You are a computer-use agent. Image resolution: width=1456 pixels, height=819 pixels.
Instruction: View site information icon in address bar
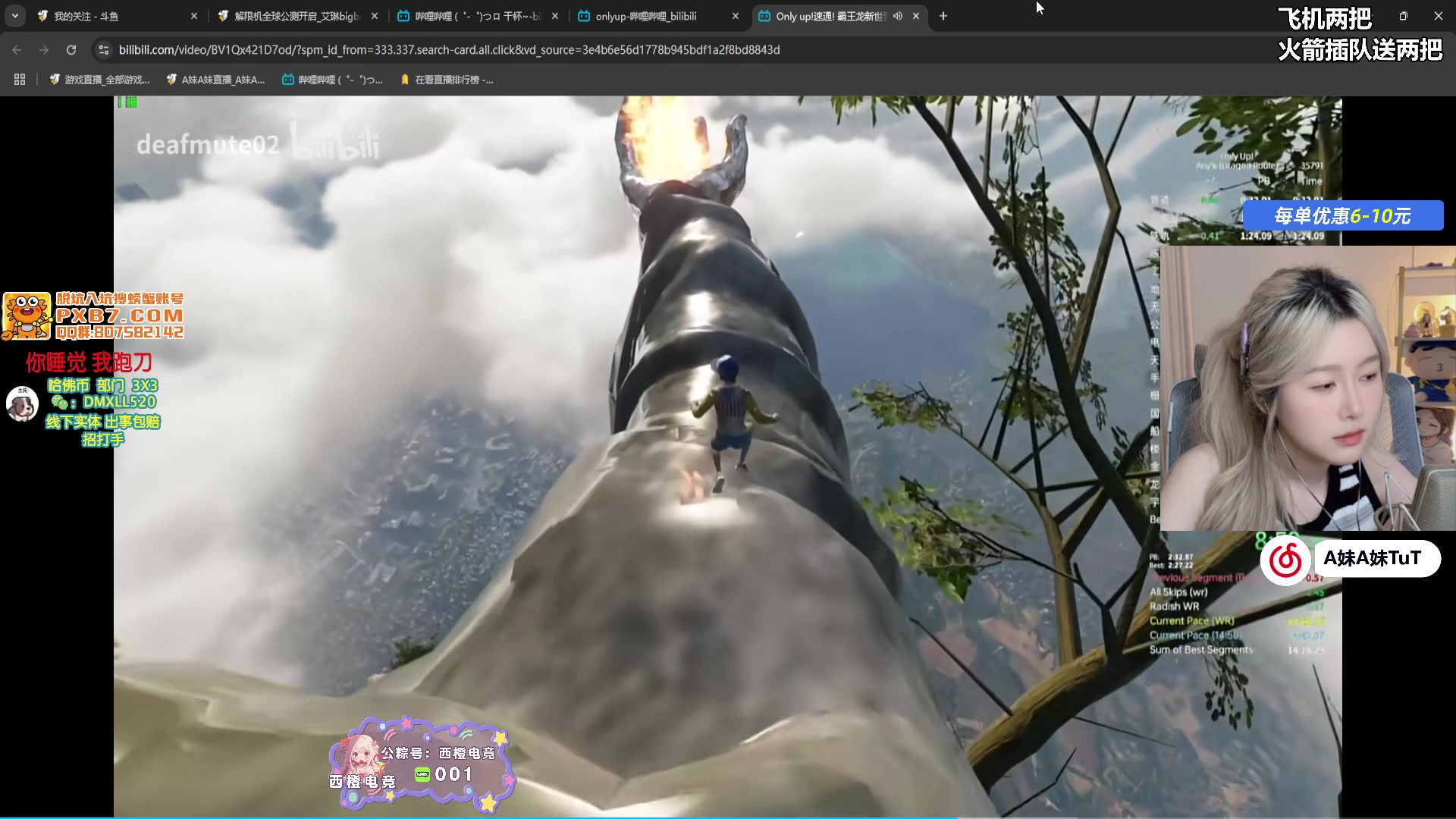103,50
